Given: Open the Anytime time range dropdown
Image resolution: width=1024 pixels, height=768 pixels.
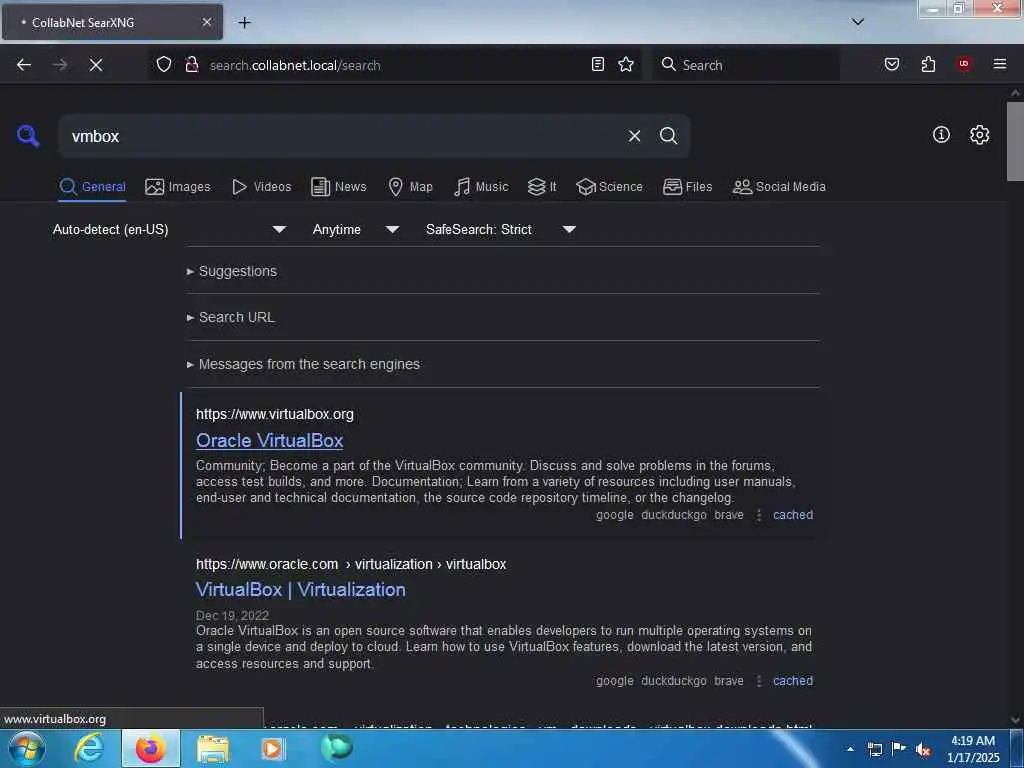Looking at the screenshot, I should coord(355,229).
